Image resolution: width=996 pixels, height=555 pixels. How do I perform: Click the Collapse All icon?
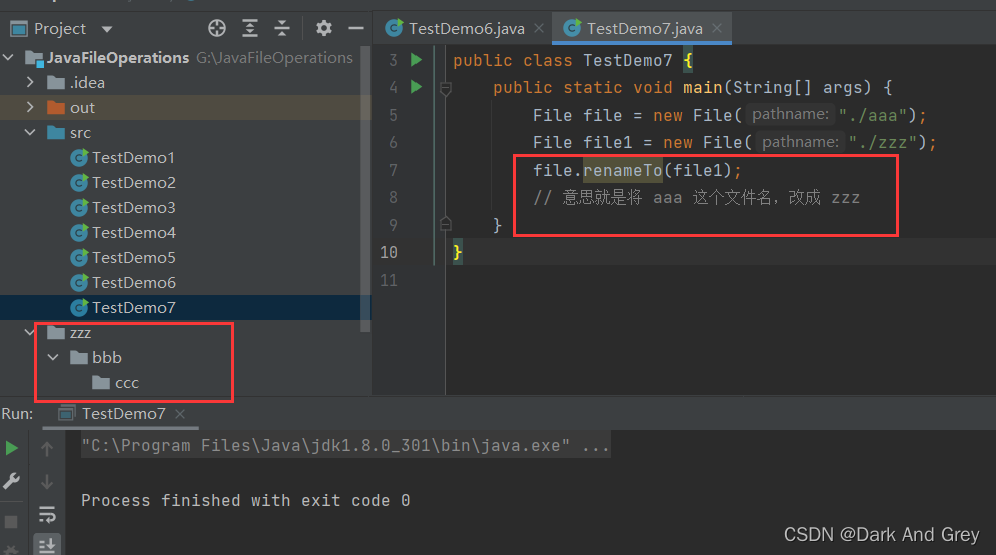(x=281, y=28)
